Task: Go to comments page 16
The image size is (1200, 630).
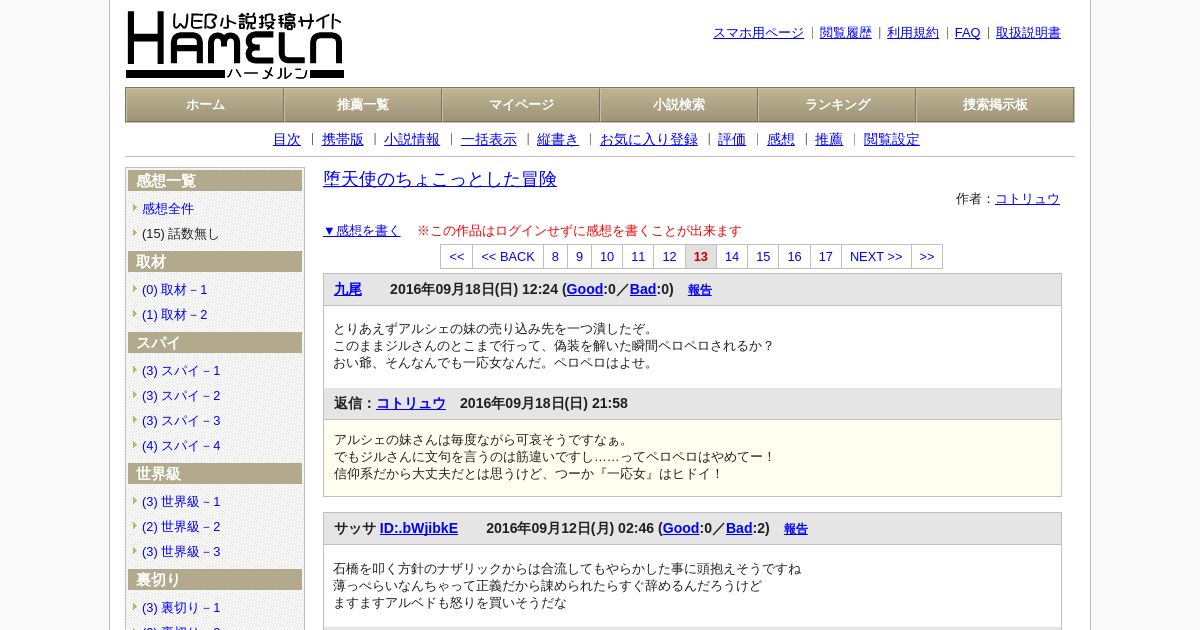Action: (x=794, y=257)
